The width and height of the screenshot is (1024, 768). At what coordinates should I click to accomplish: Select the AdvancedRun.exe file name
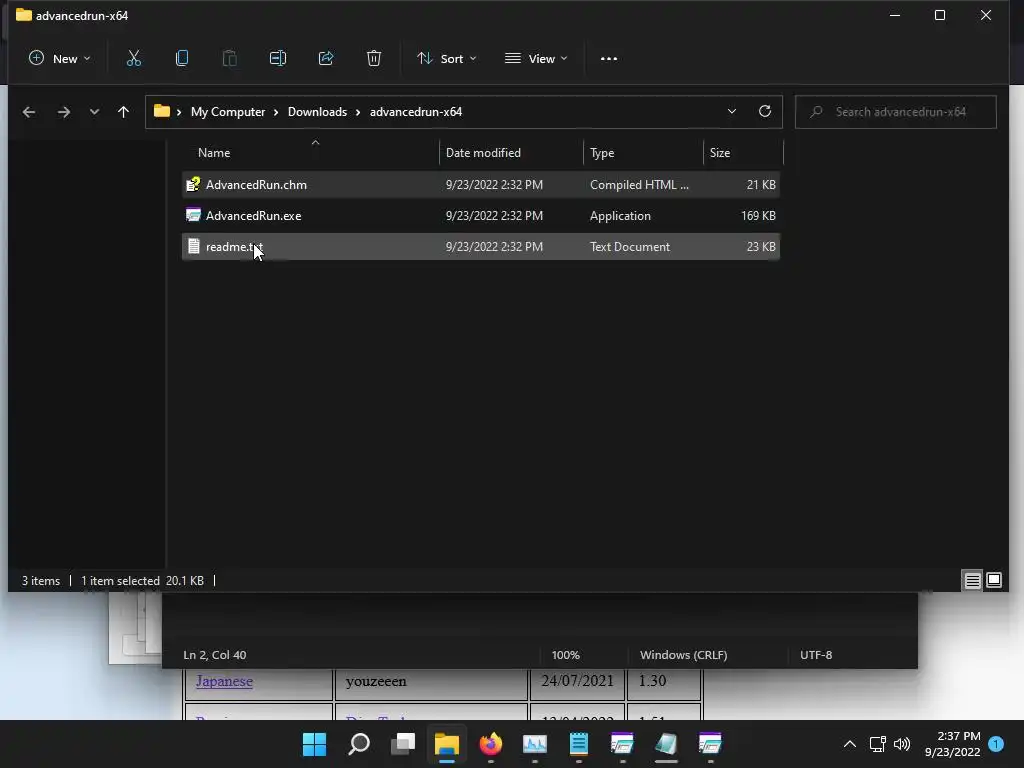(x=253, y=216)
